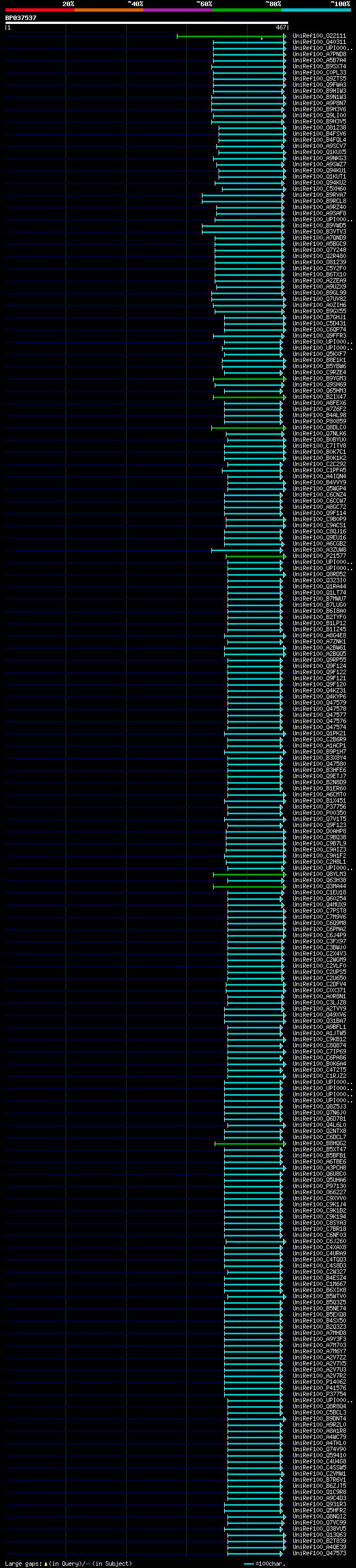Click the yellow gap marker on O22111 alignment

point(261,38)
